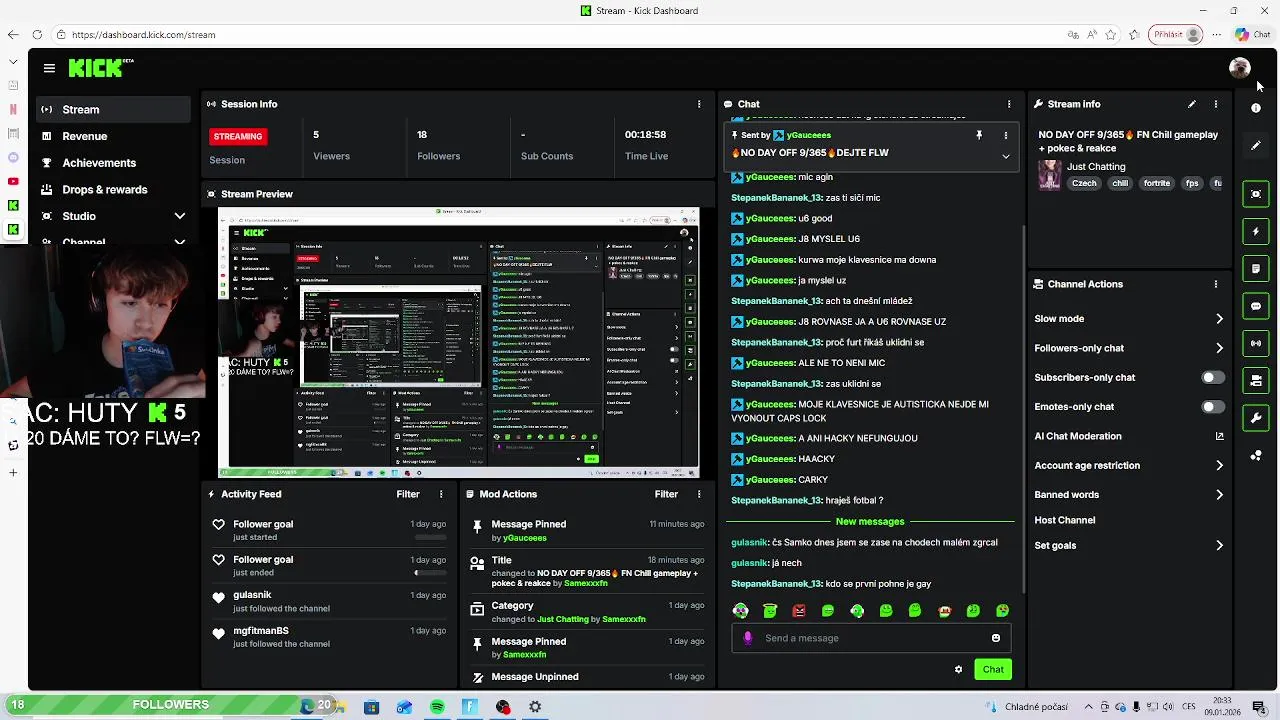This screenshot has width=1280, height=720.
Task: Expand the pinned message chevron
Action: [x=1006, y=156]
